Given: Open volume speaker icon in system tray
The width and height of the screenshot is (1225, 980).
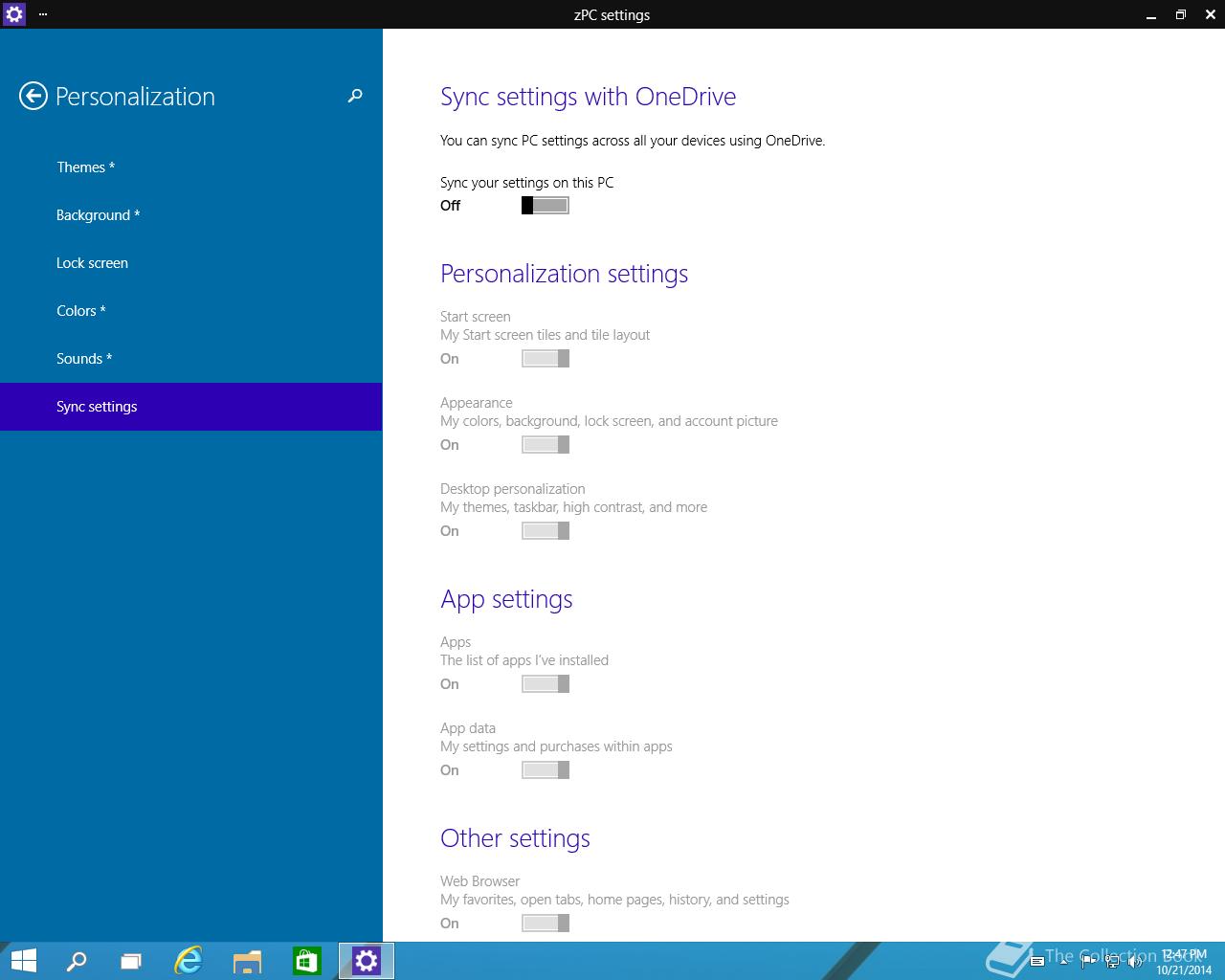Looking at the screenshot, I should point(1135,961).
